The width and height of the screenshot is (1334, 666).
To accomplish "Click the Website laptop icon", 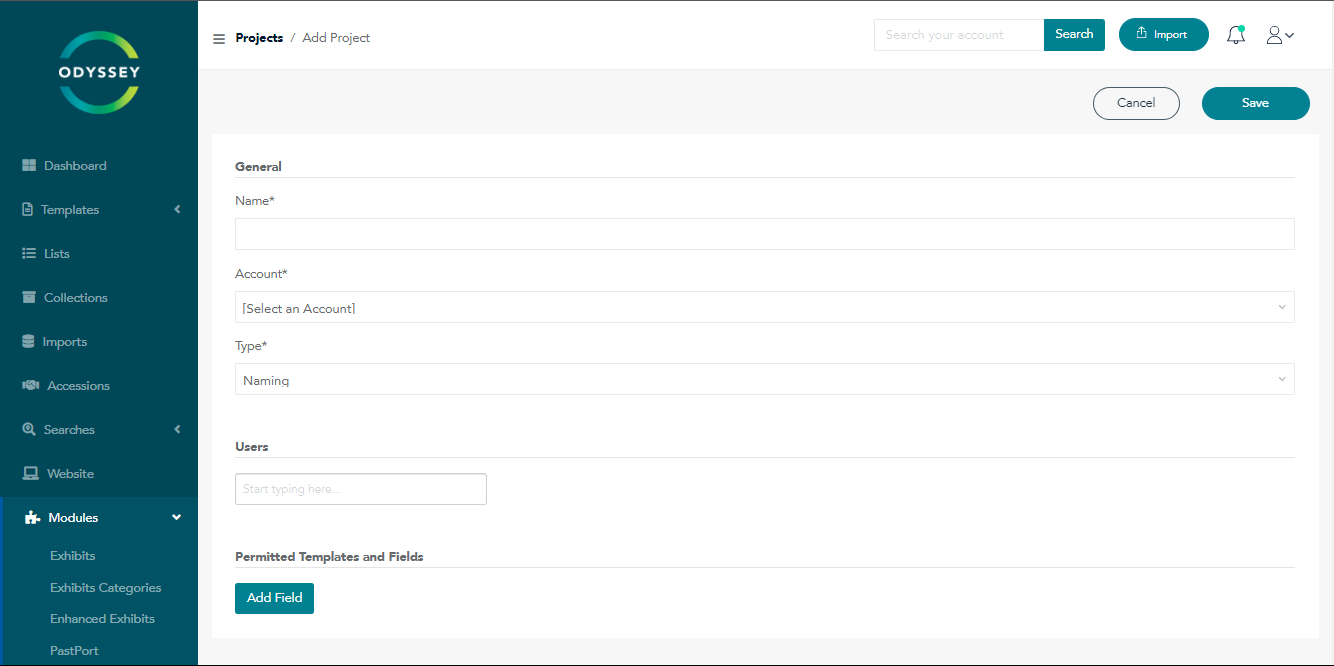I will click(x=31, y=474).
